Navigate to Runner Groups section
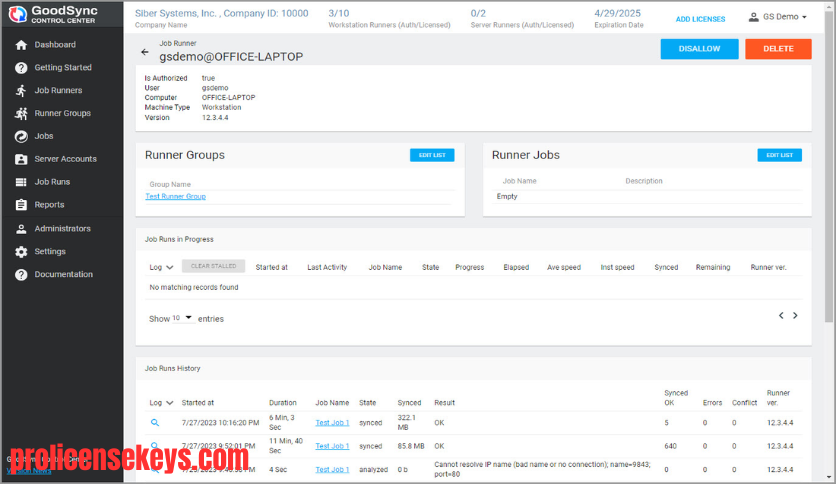Screen dimensions: 836x484 click(x=62, y=114)
